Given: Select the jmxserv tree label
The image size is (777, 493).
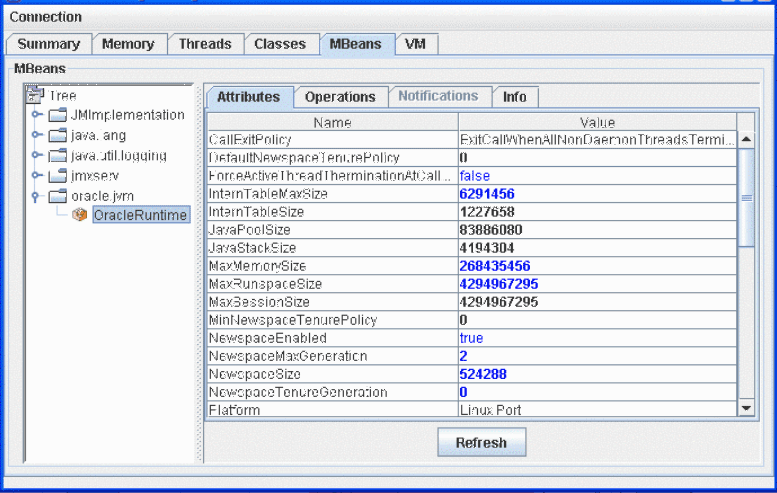Looking at the screenshot, I should tap(95, 176).
